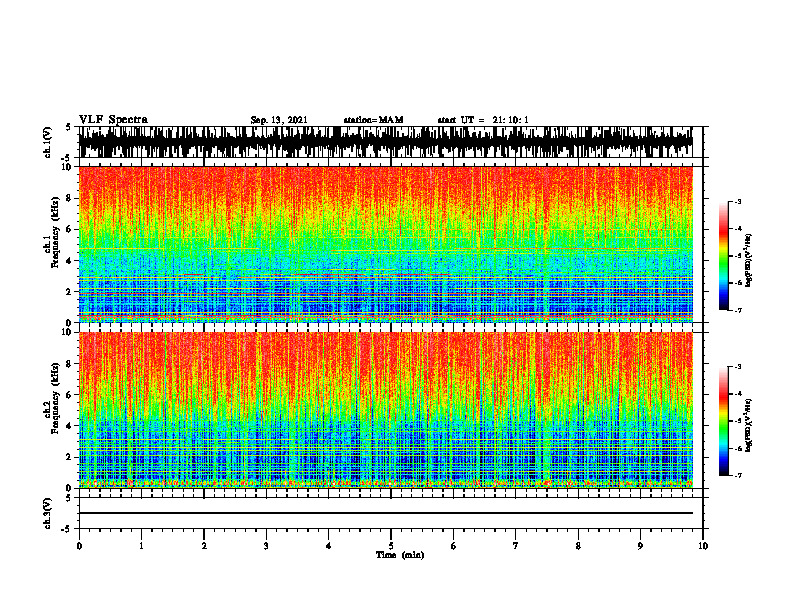Click the 'station=MAM' header text
The height and width of the screenshot is (612, 792).
tap(374, 120)
